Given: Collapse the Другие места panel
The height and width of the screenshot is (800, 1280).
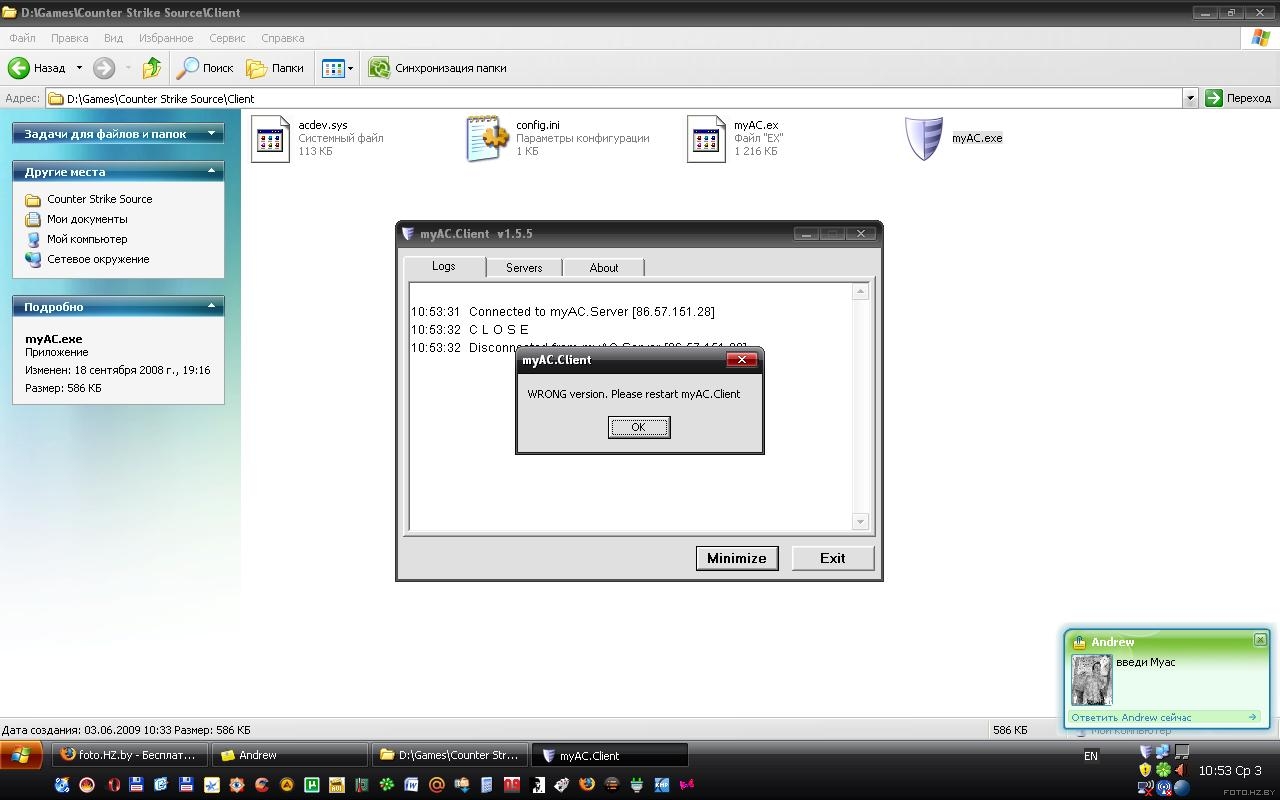Looking at the screenshot, I should [x=212, y=171].
